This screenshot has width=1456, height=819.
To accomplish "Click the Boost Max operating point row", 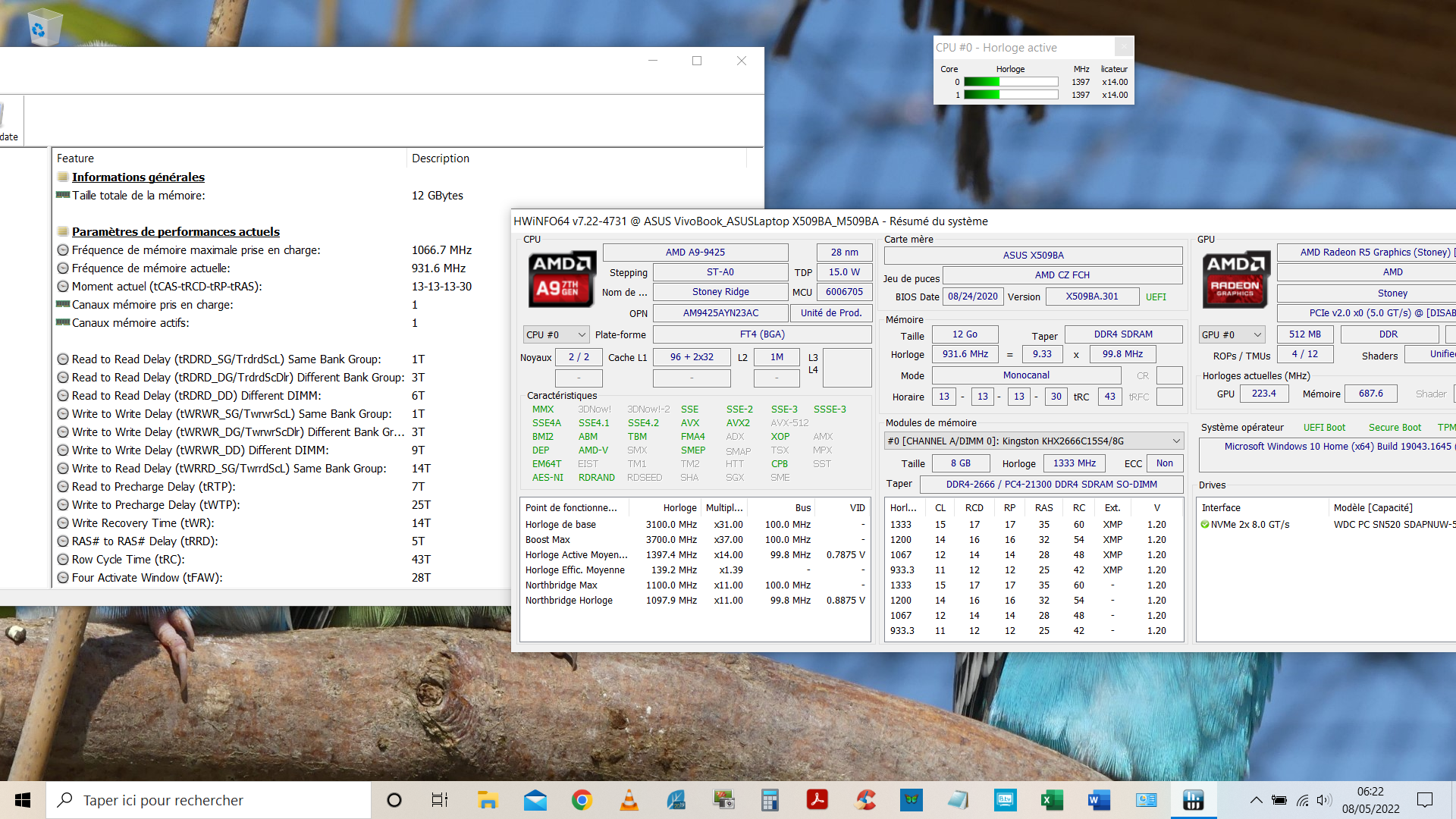I will click(695, 539).
